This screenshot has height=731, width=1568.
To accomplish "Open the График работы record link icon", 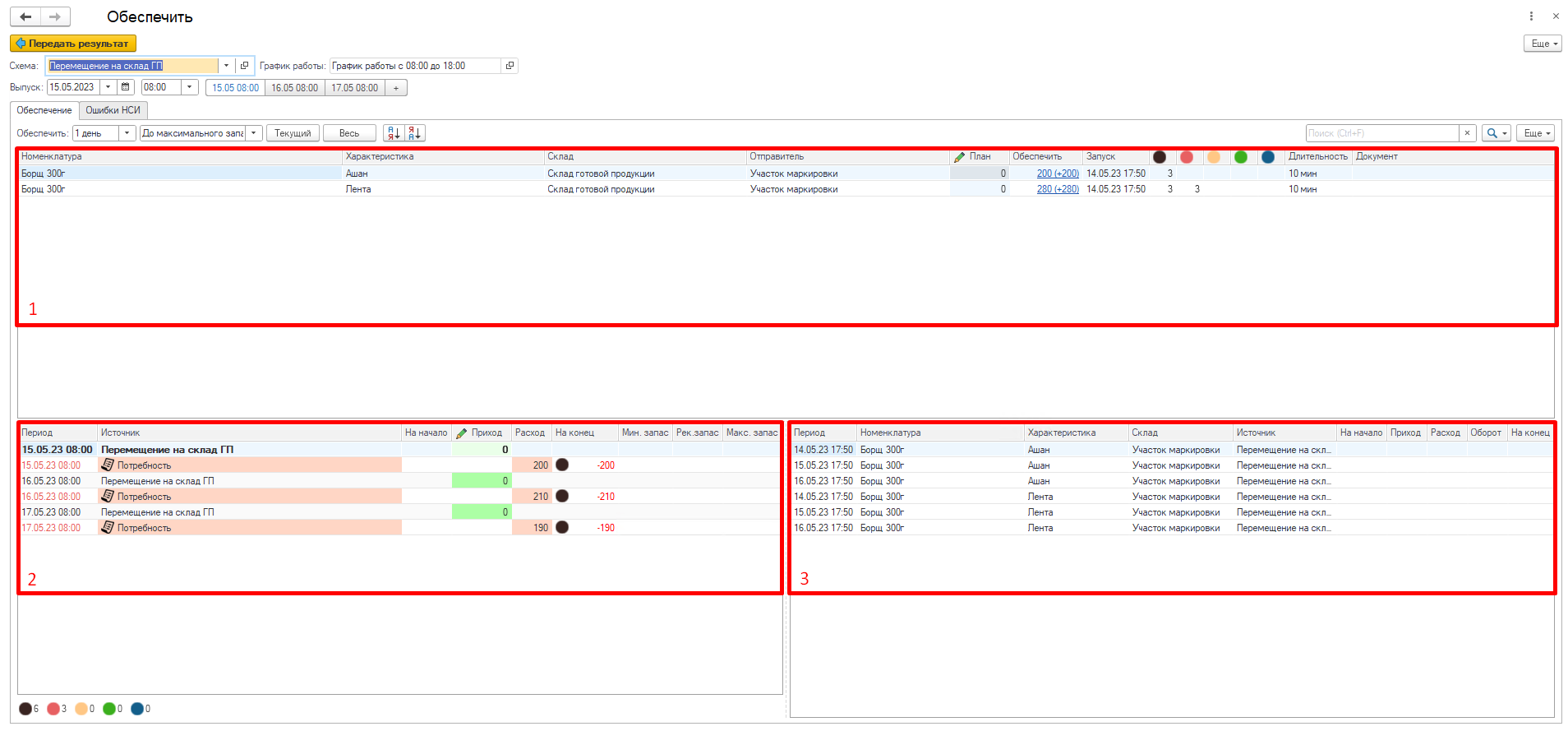I will (x=510, y=66).
